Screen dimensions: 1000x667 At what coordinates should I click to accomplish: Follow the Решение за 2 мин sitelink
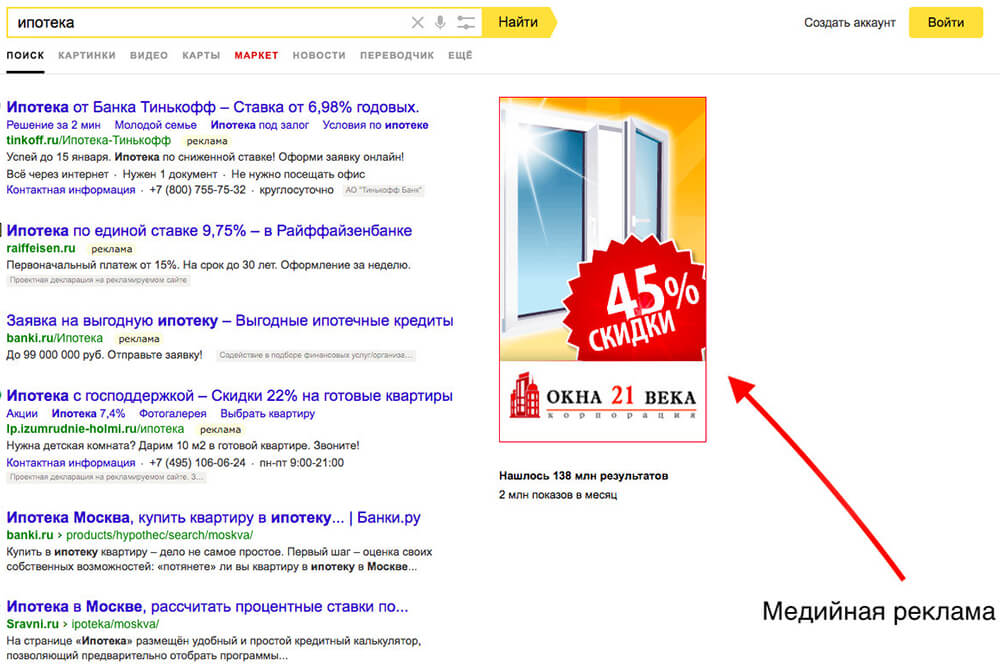pos(54,125)
